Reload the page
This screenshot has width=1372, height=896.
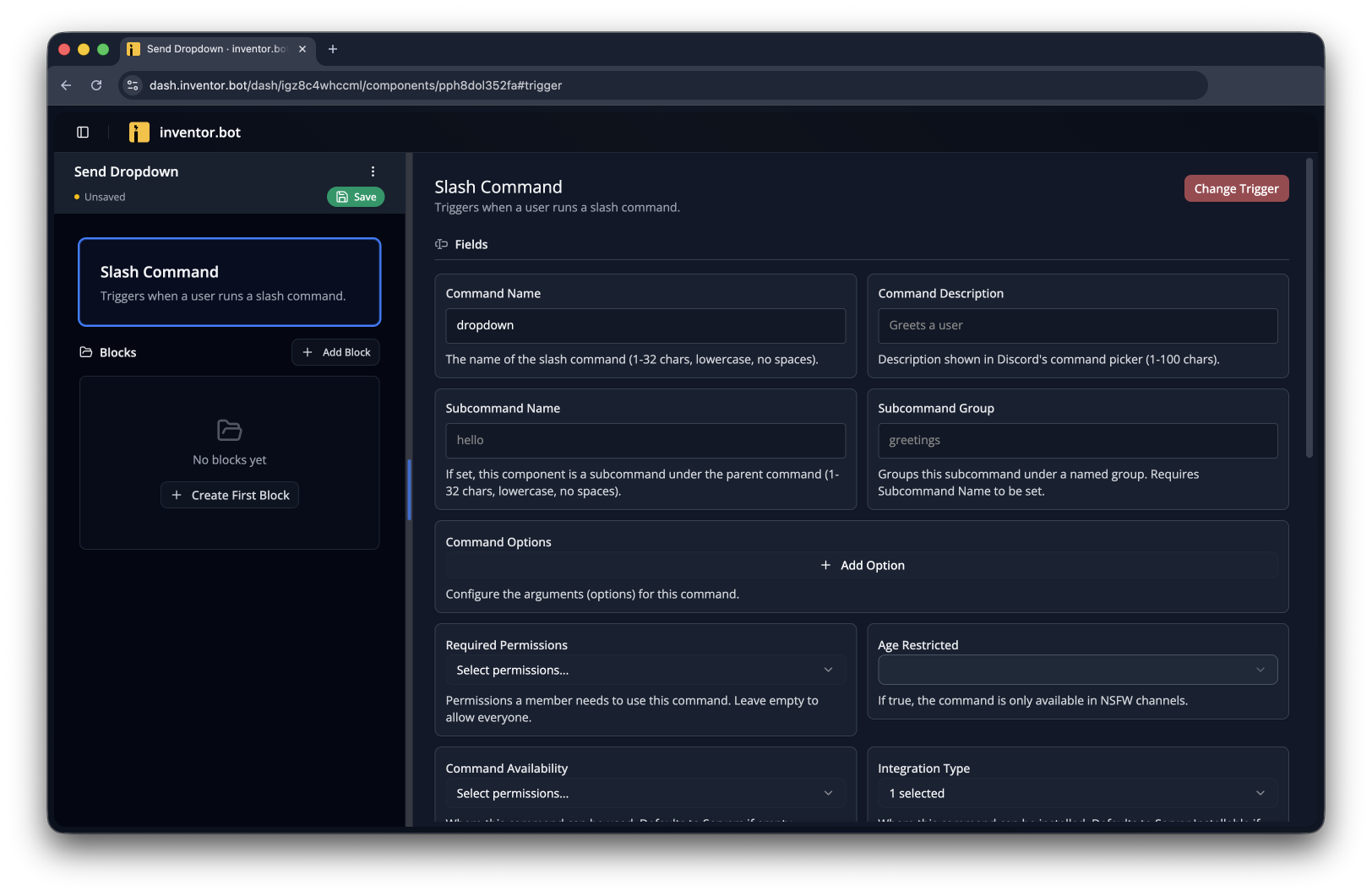[x=96, y=85]
